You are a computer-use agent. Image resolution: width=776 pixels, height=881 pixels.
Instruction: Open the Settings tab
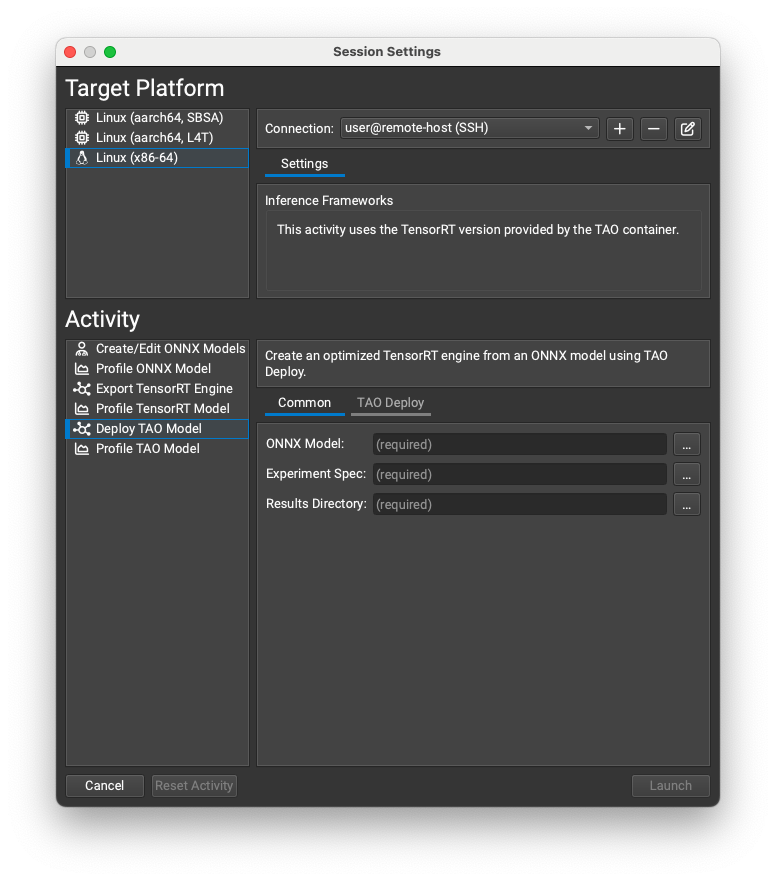click(x=305, y=164)
